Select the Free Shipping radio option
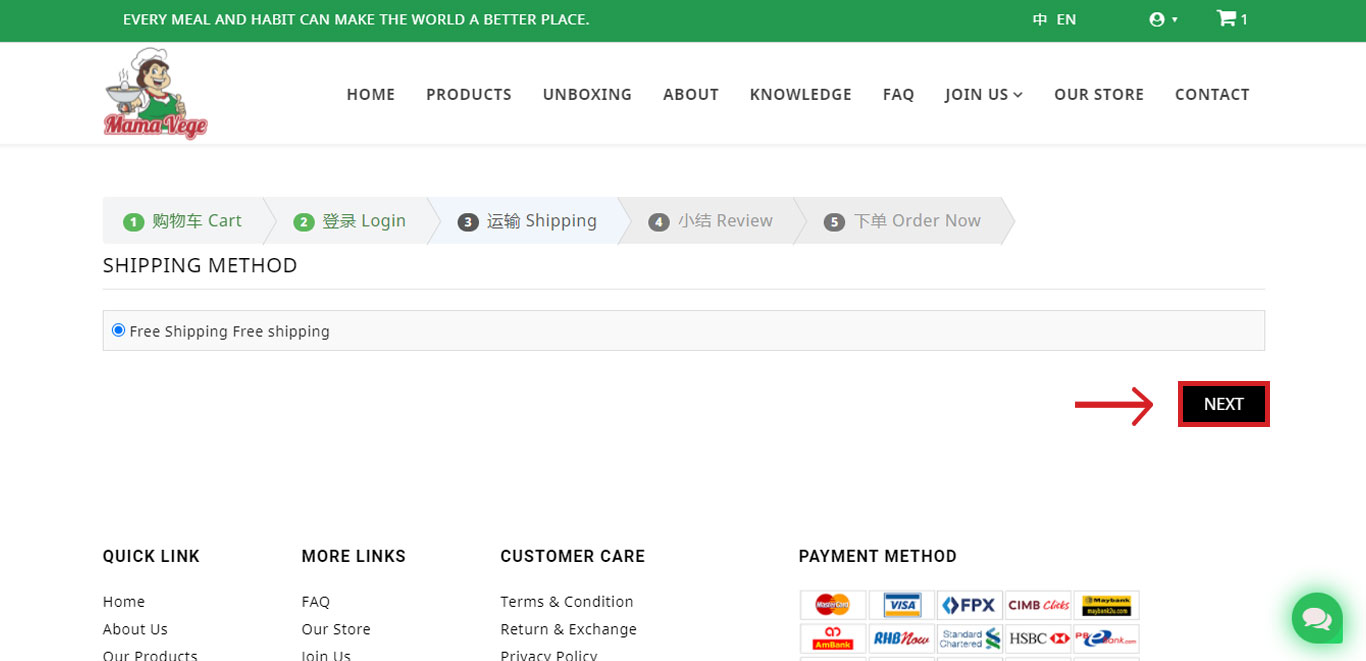The height and width of the screenshot is (661, 1366). click(x=119, y=330)
